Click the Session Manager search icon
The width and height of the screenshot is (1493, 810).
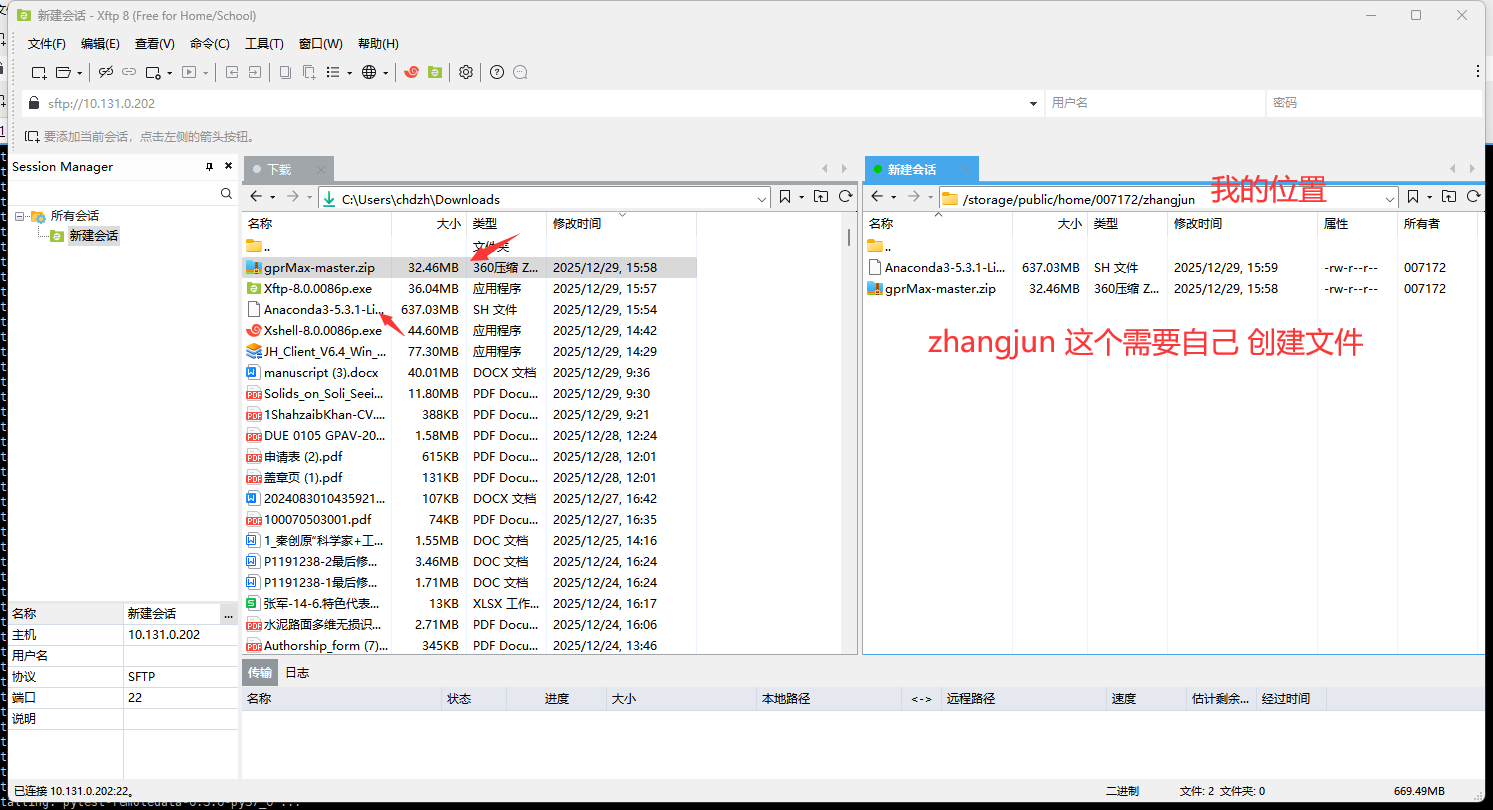coord(226,194)
